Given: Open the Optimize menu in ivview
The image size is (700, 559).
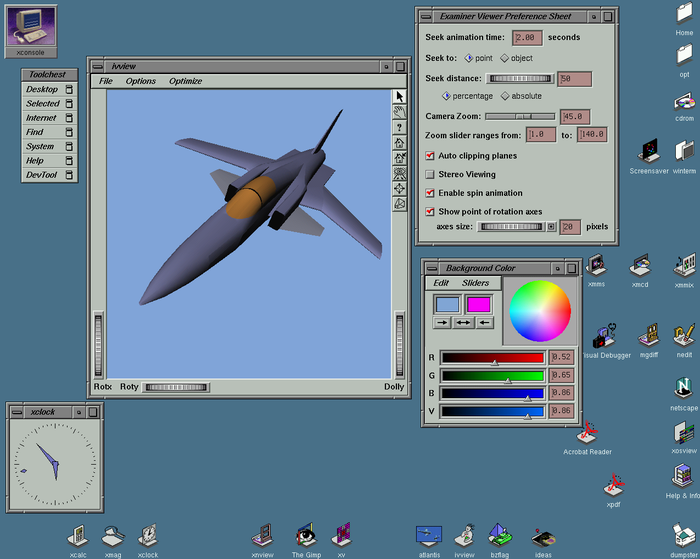Looking at the screenshot, I should [185, 81].
